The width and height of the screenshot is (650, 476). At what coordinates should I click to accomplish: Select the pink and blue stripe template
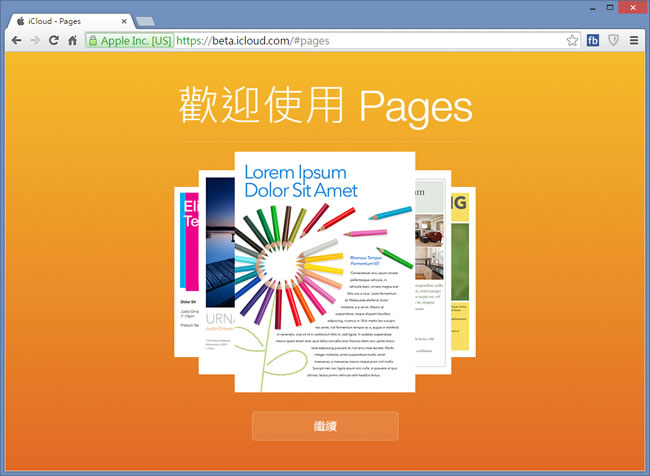click(x=187, y=272)
